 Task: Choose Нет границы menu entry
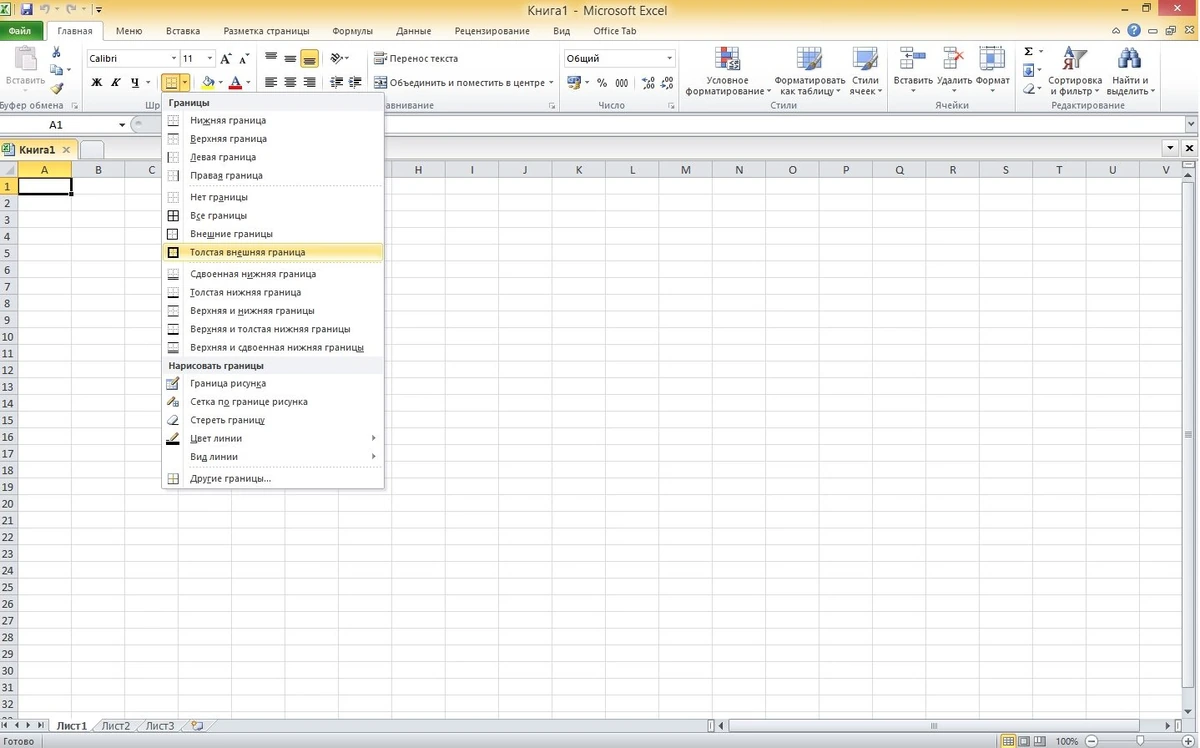click(x=272, y=197)
